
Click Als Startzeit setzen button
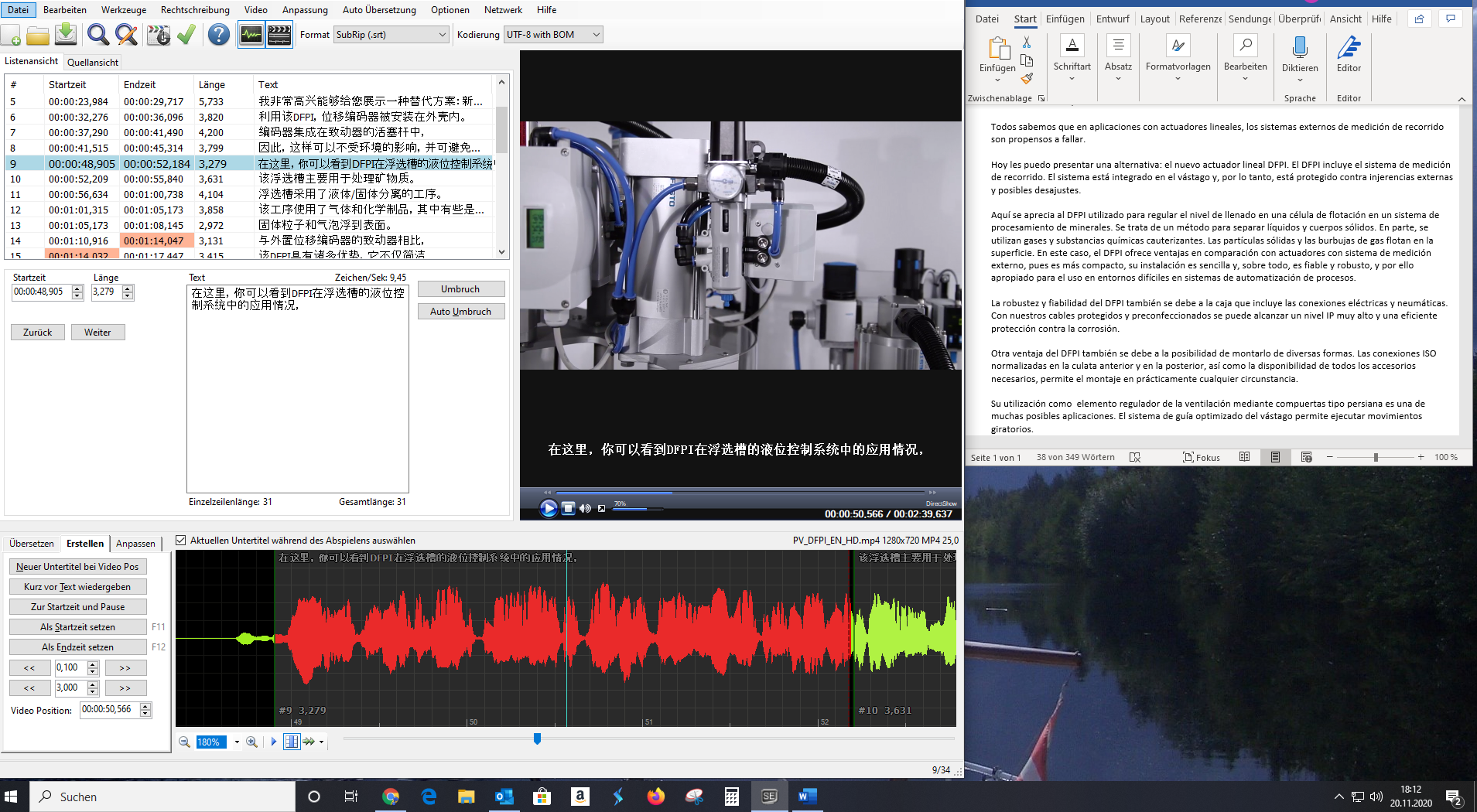[x=77, y=627]
